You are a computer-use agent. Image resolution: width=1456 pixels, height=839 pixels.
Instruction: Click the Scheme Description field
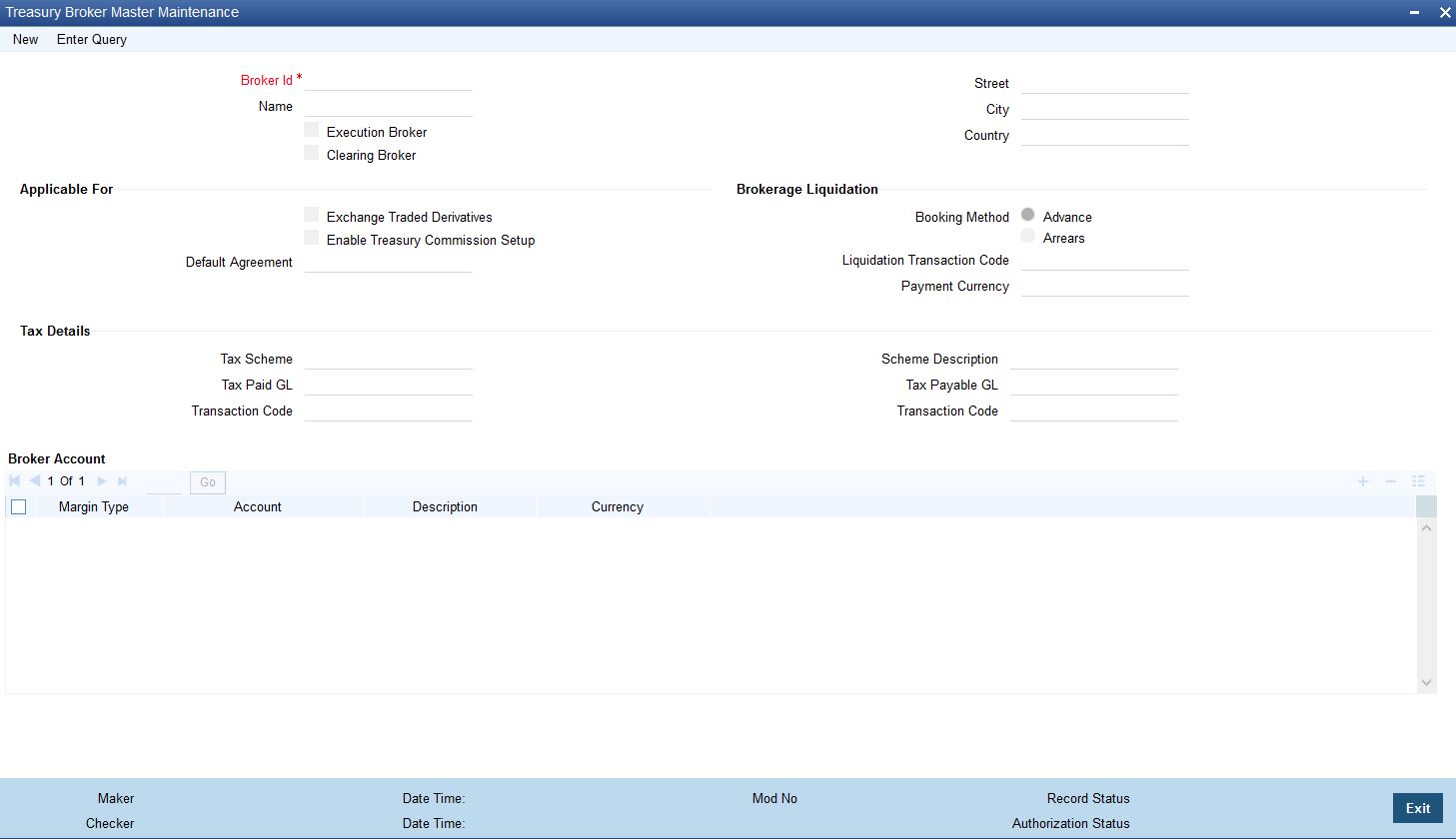(1094, 359)
